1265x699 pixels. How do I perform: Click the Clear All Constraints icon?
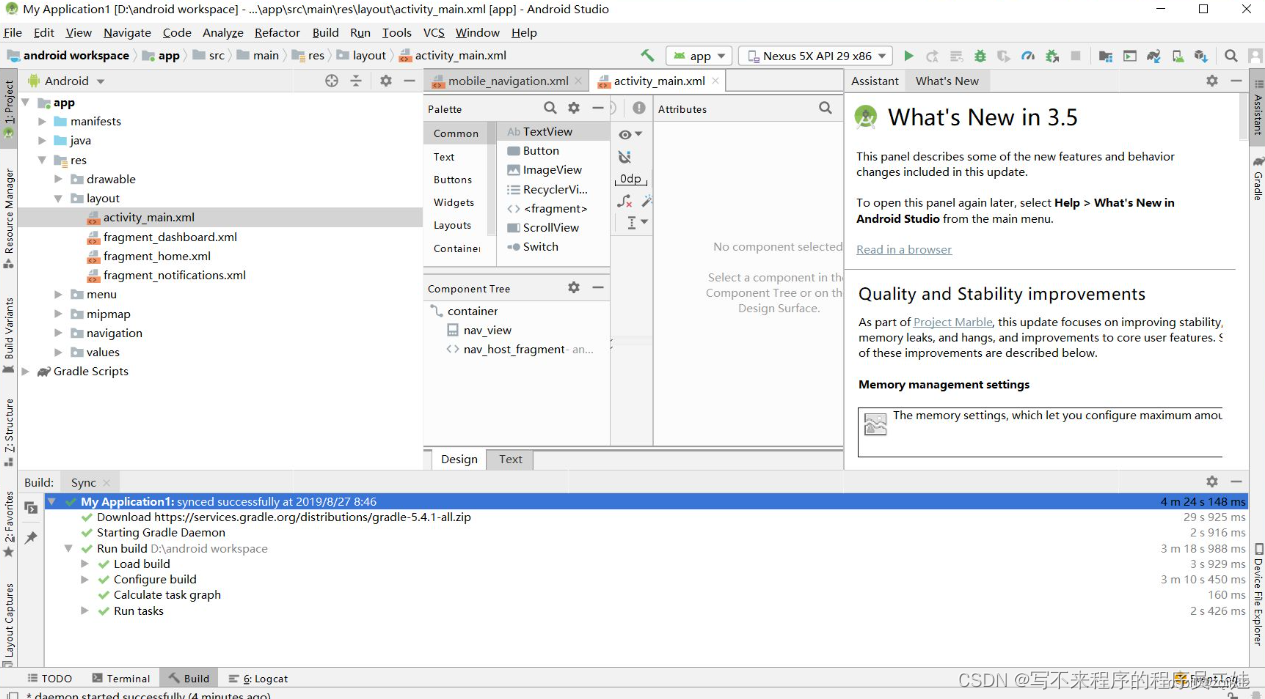(625, 201)
